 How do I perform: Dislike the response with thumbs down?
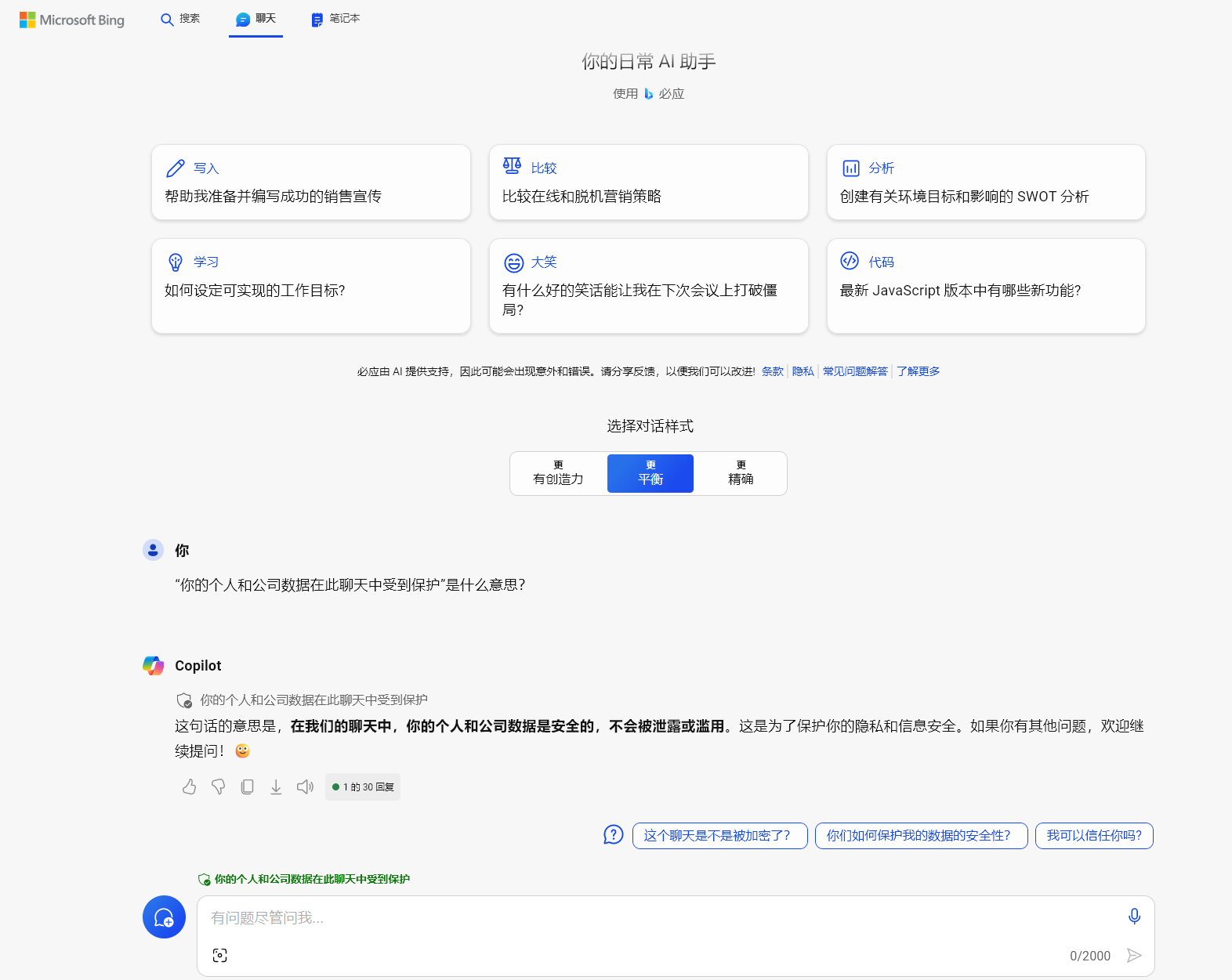click(x=219, y=787)
